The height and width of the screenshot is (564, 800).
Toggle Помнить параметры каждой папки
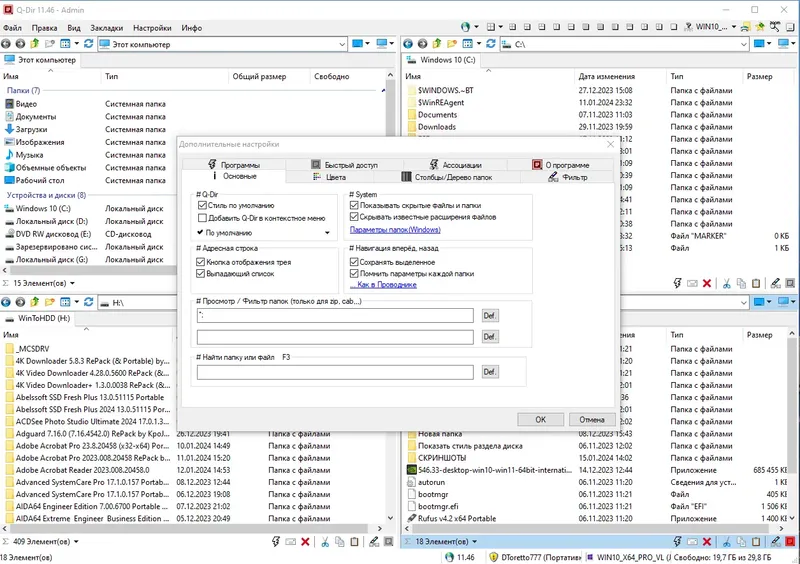pyautogui.click(x=354, y=274)
